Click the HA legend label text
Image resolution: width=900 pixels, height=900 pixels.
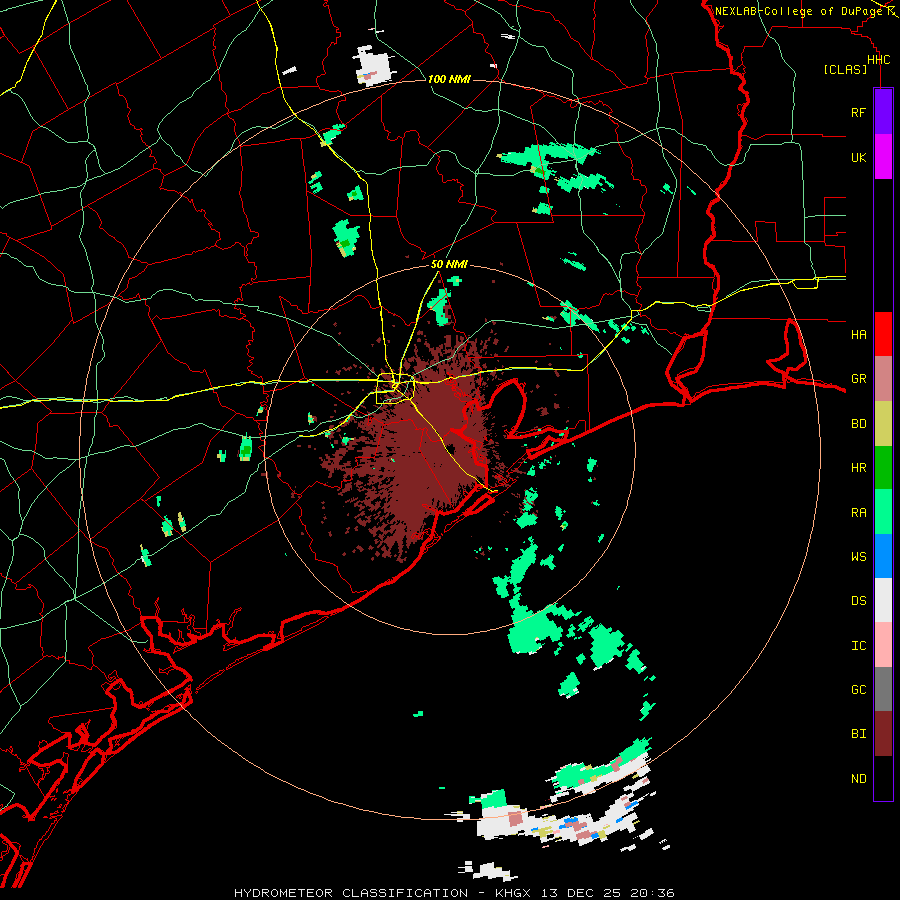pyautogui.click(x=858, y=334)
